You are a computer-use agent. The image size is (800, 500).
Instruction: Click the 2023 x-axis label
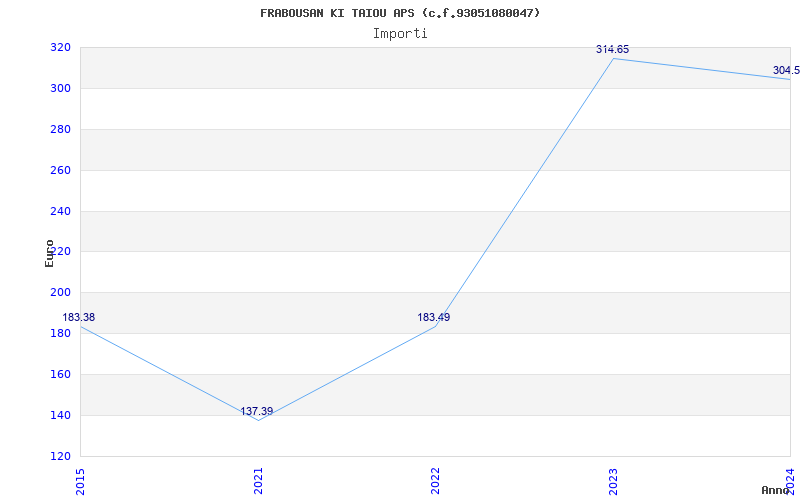click(613, 481)
